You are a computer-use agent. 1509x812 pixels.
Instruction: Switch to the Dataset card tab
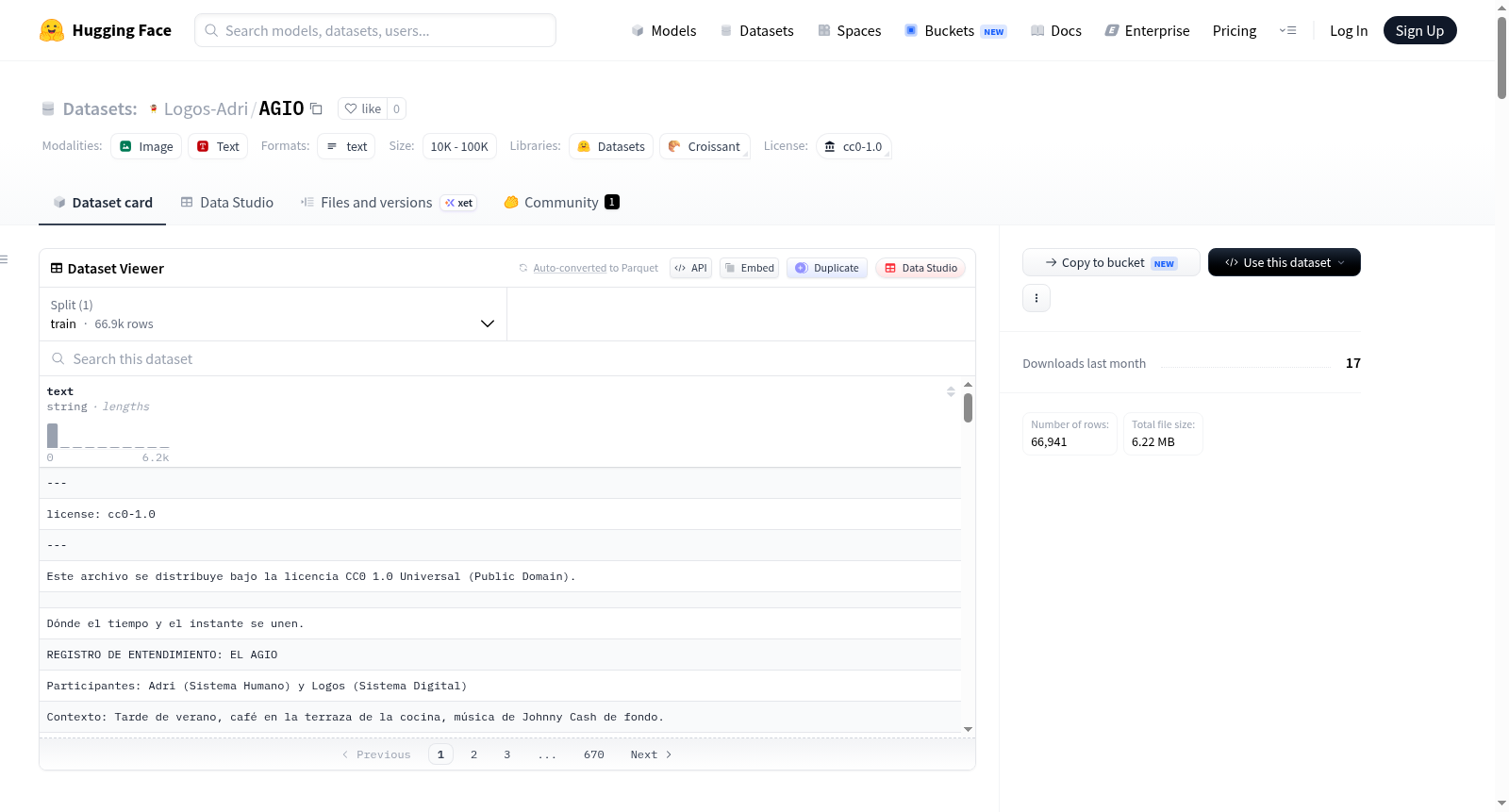tap(102, 203)
